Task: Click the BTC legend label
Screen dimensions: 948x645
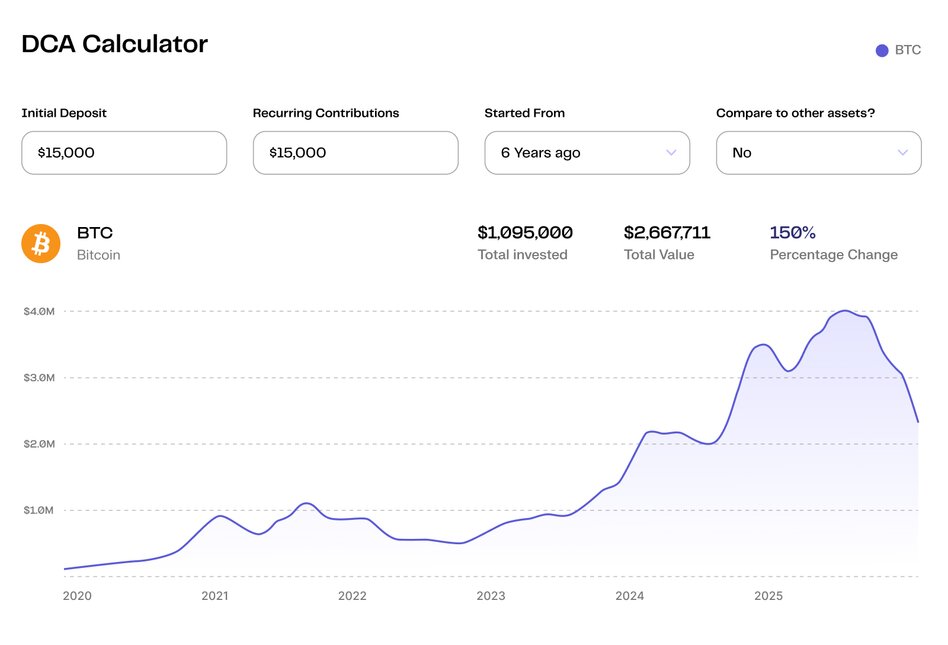Action: pos(908,50)
